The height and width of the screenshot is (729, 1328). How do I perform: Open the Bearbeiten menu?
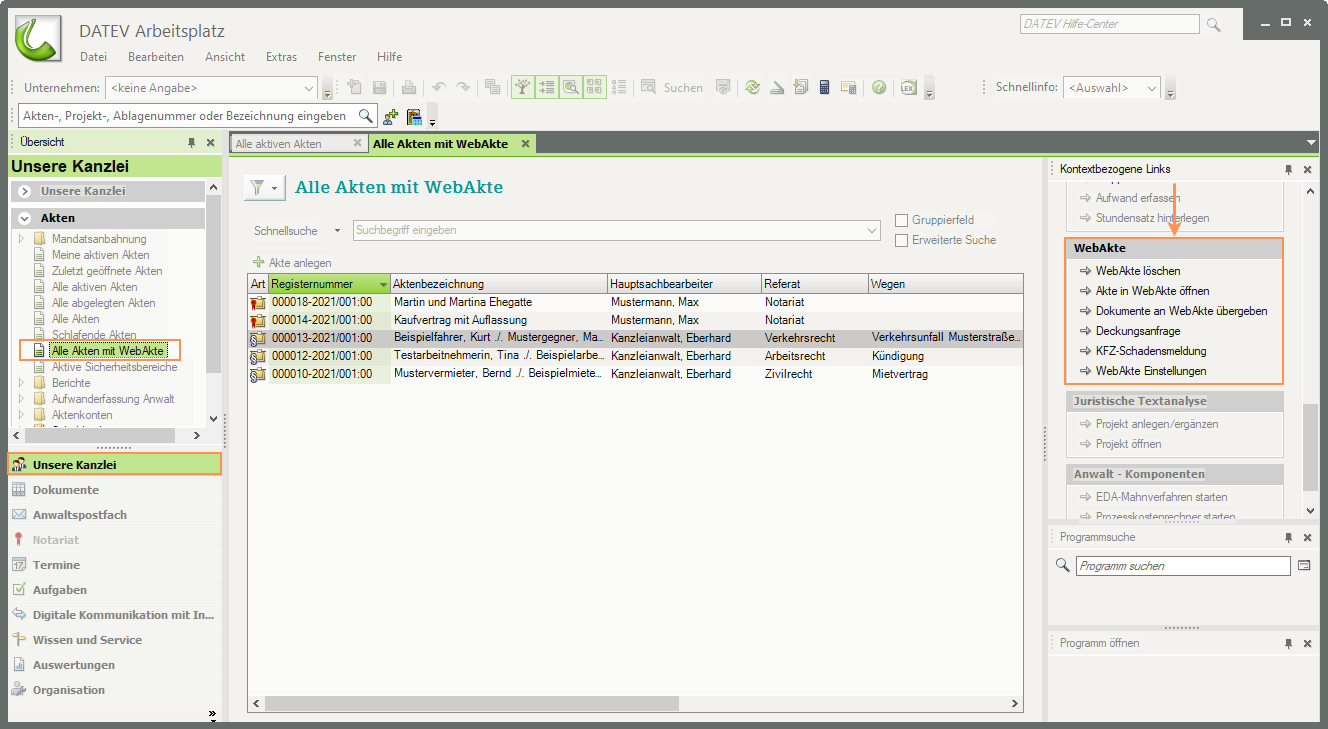[156, 57]
